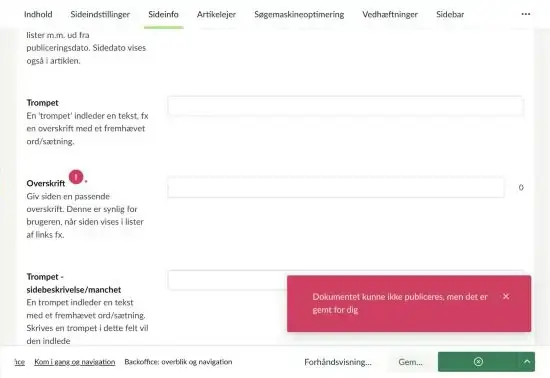Open the three-dots more tabs menu
Viewport: 550px width, 378px height.
526,14
